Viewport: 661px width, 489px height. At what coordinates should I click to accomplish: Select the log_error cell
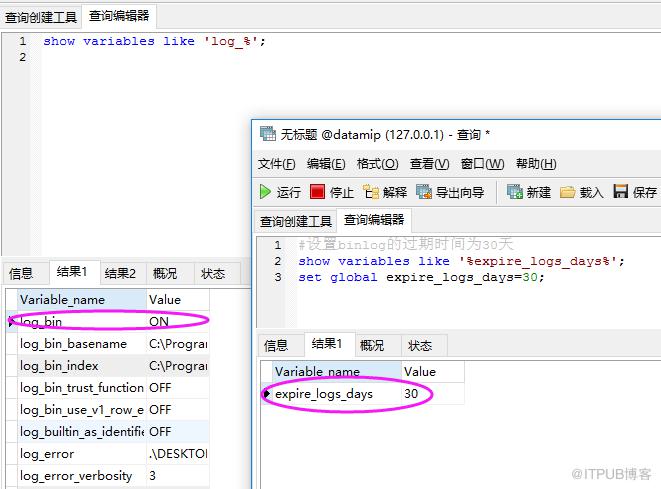pos(82,454)
